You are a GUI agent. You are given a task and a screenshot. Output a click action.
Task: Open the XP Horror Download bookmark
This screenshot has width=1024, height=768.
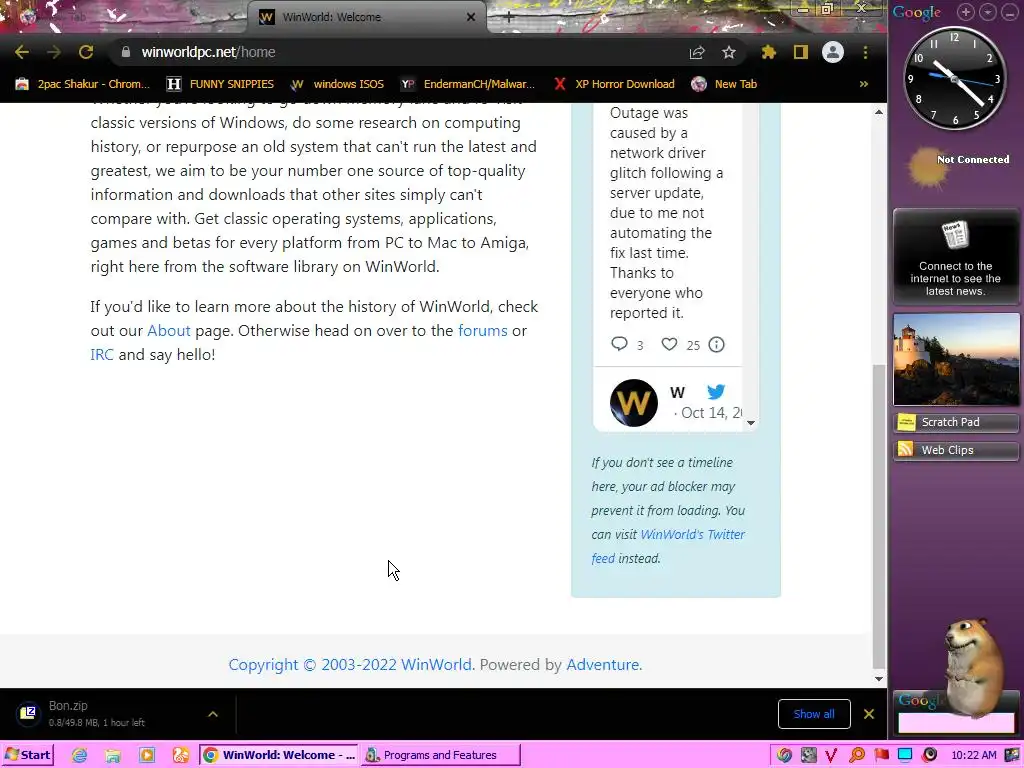click(614, 84)
